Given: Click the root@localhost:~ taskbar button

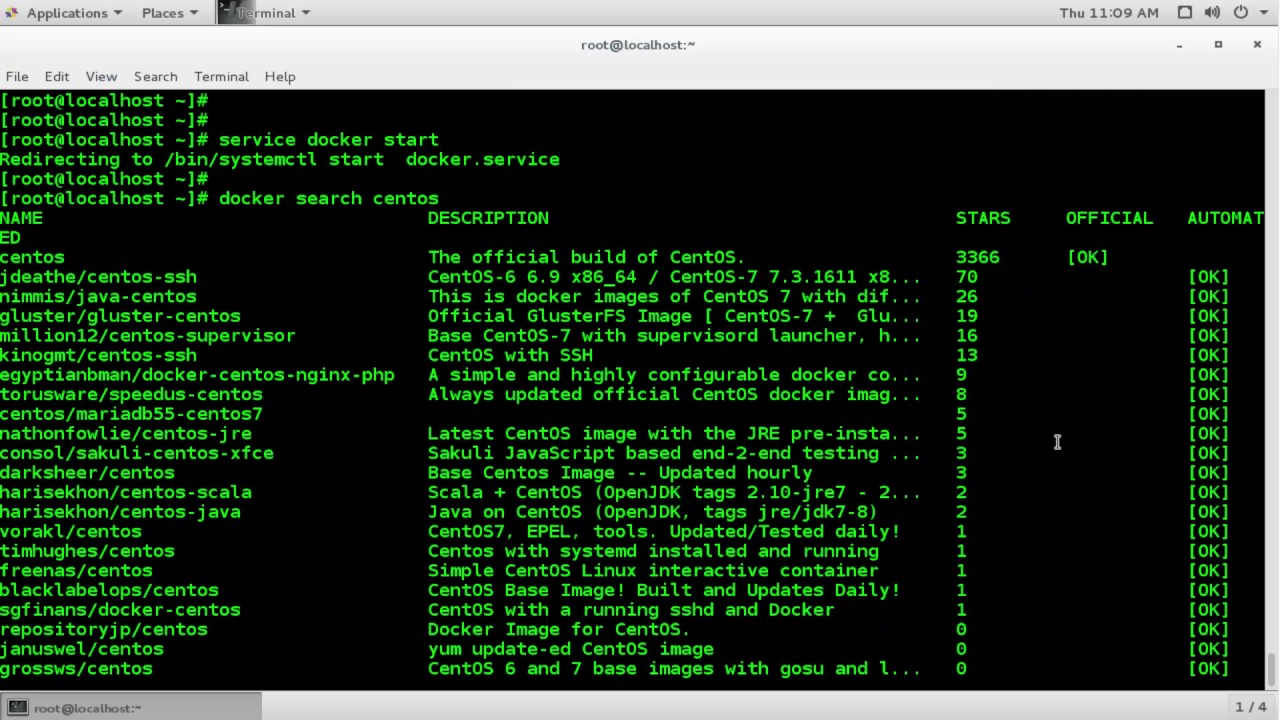Looking at the screenshot, I should coord(131,707).
